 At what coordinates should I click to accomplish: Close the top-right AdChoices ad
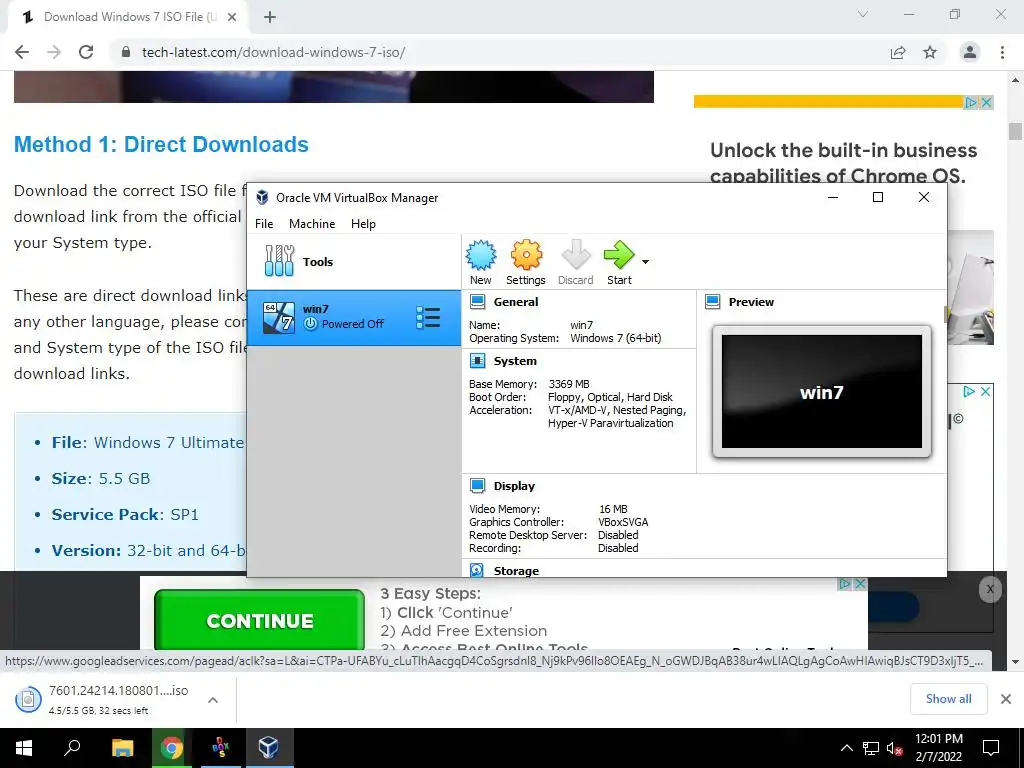pyautogui.click(x=987, y=103)
